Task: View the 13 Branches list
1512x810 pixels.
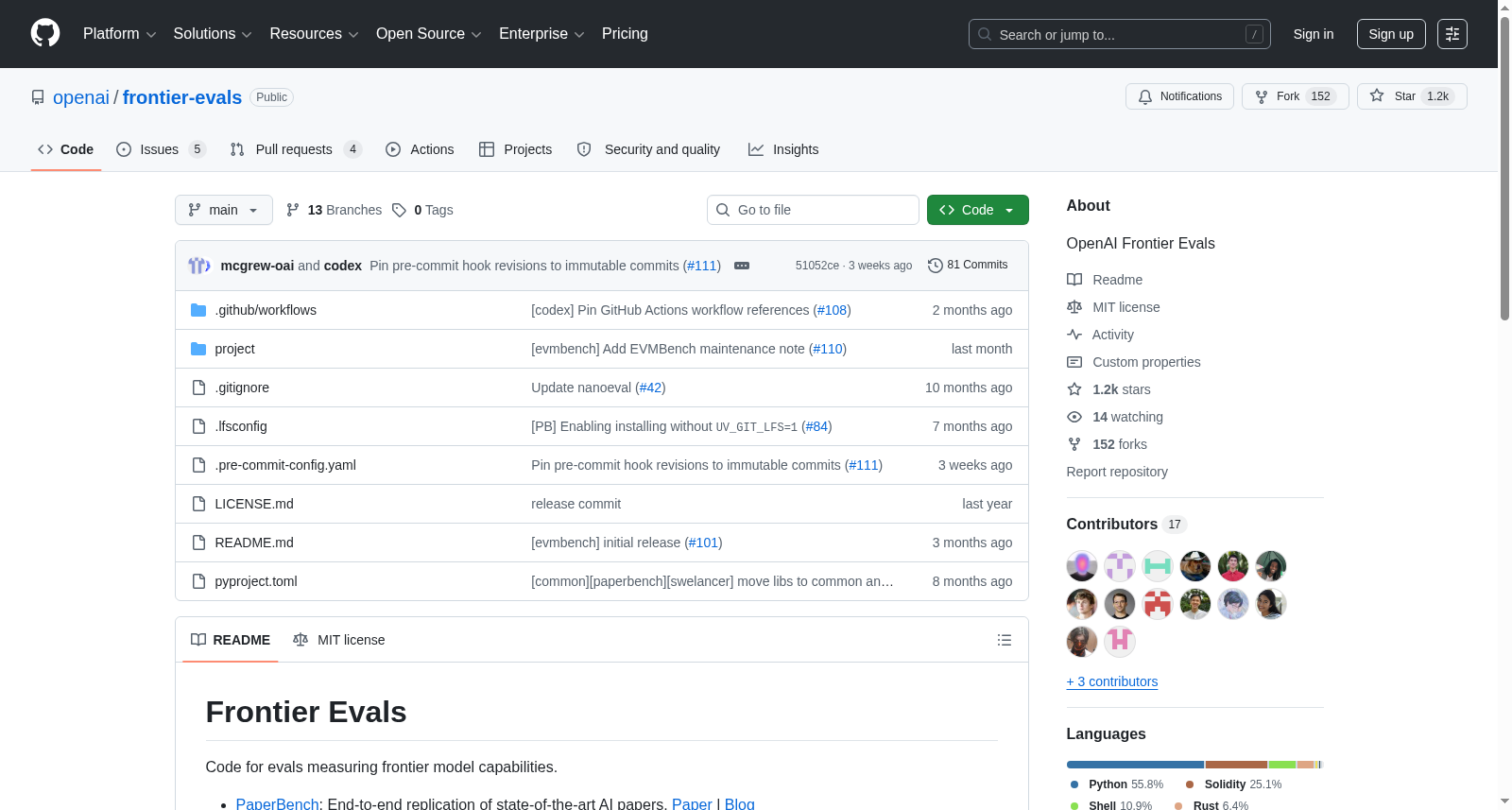Action: pos(334,210)
